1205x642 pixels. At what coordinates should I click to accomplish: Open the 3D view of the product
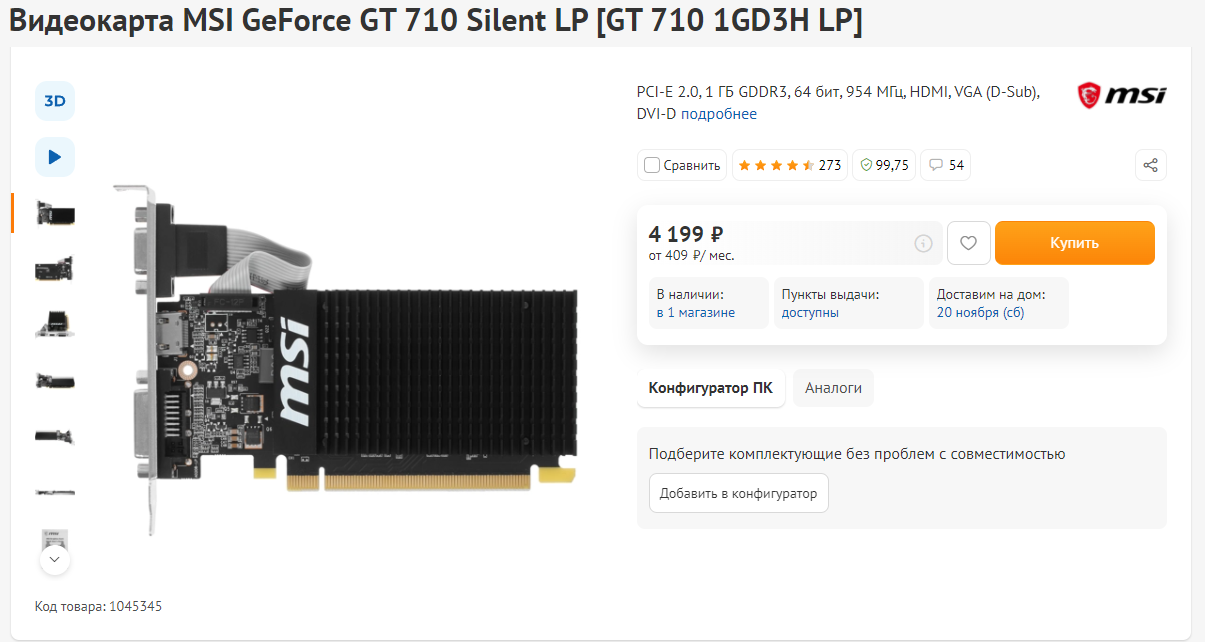55,101
